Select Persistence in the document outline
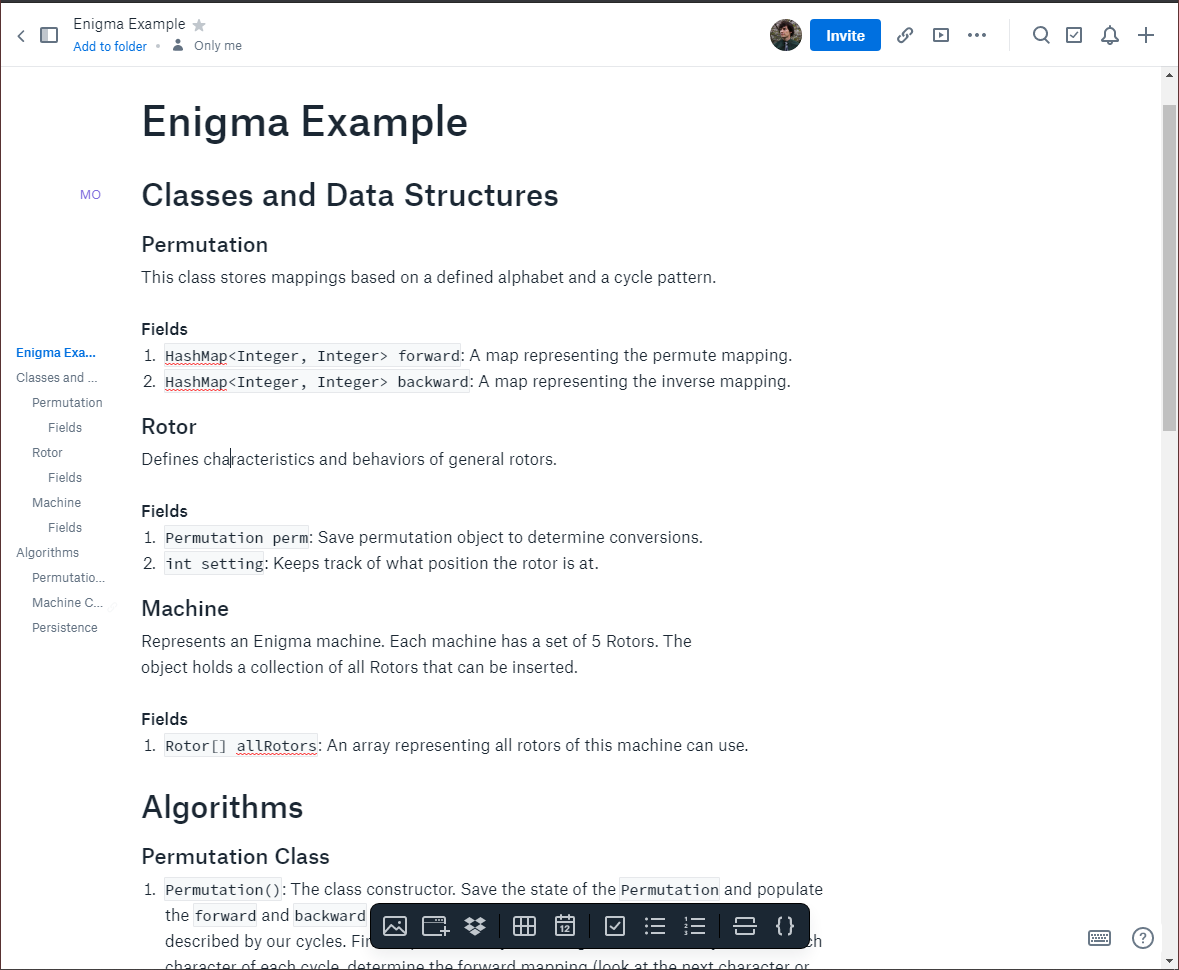 pos(64,627)
